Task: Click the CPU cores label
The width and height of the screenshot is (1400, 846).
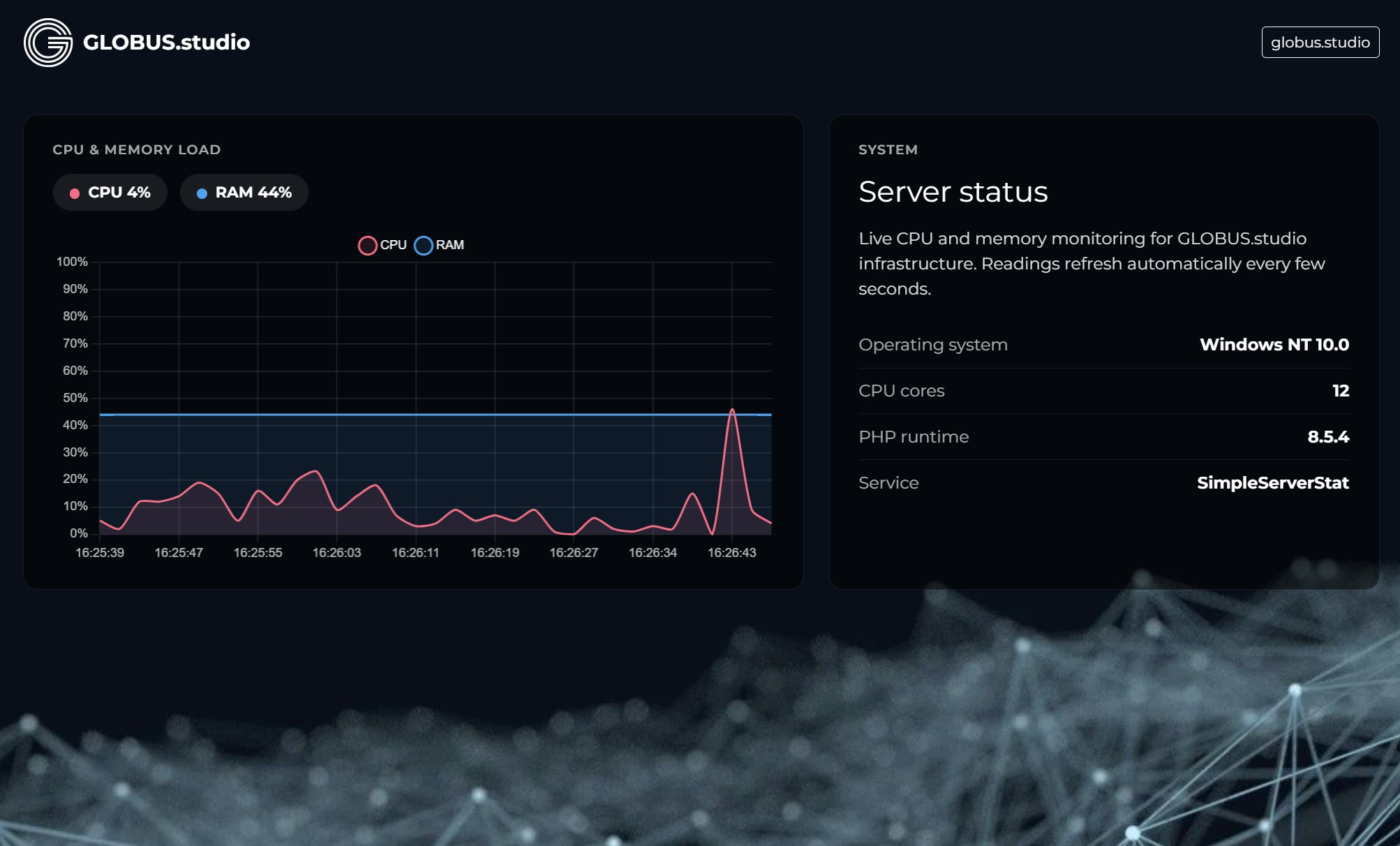Action: coord(902,391)
